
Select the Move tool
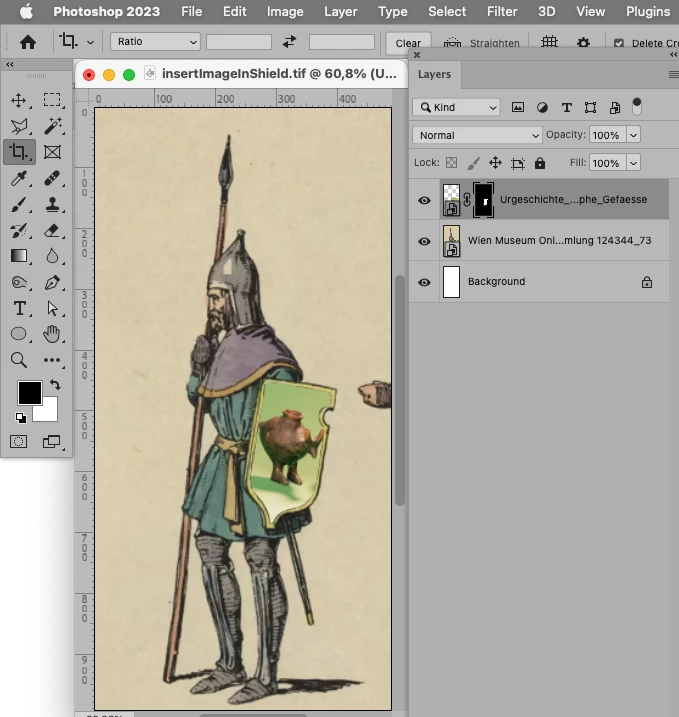pyautogui.click(x=19, y=100)
